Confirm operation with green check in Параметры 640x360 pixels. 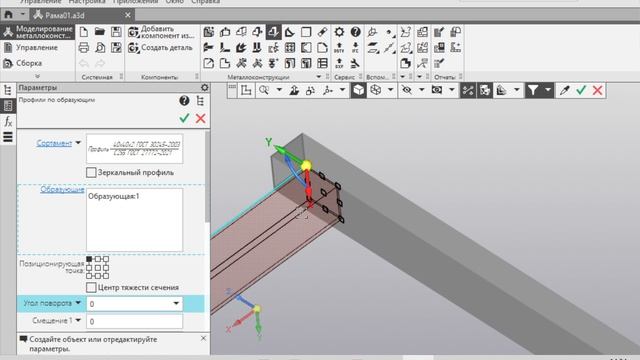pos(184,118)
